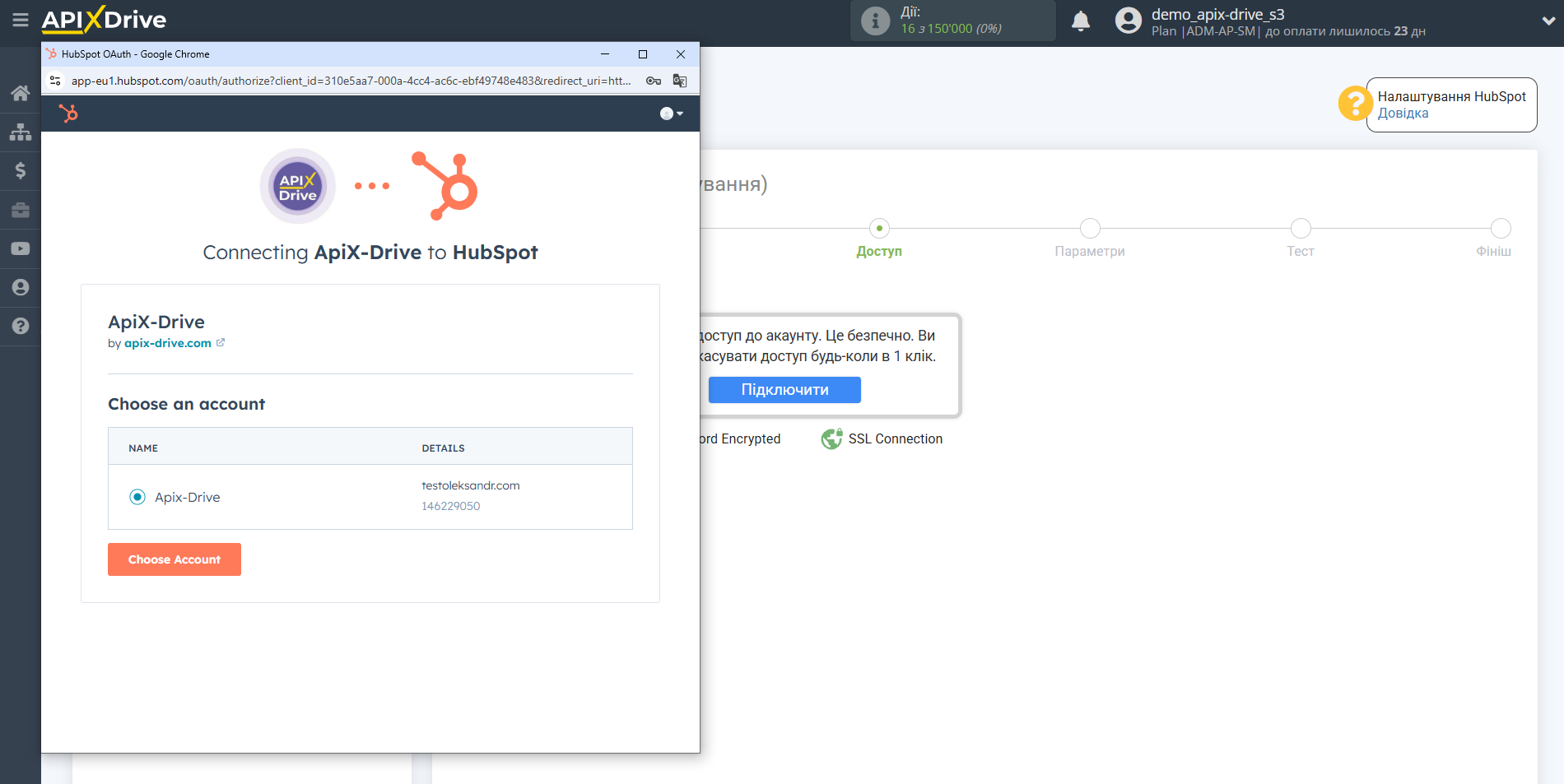Click the Choose Account button
The width and height of the screenshot is (1564, 784).
(x=175, y=559)
